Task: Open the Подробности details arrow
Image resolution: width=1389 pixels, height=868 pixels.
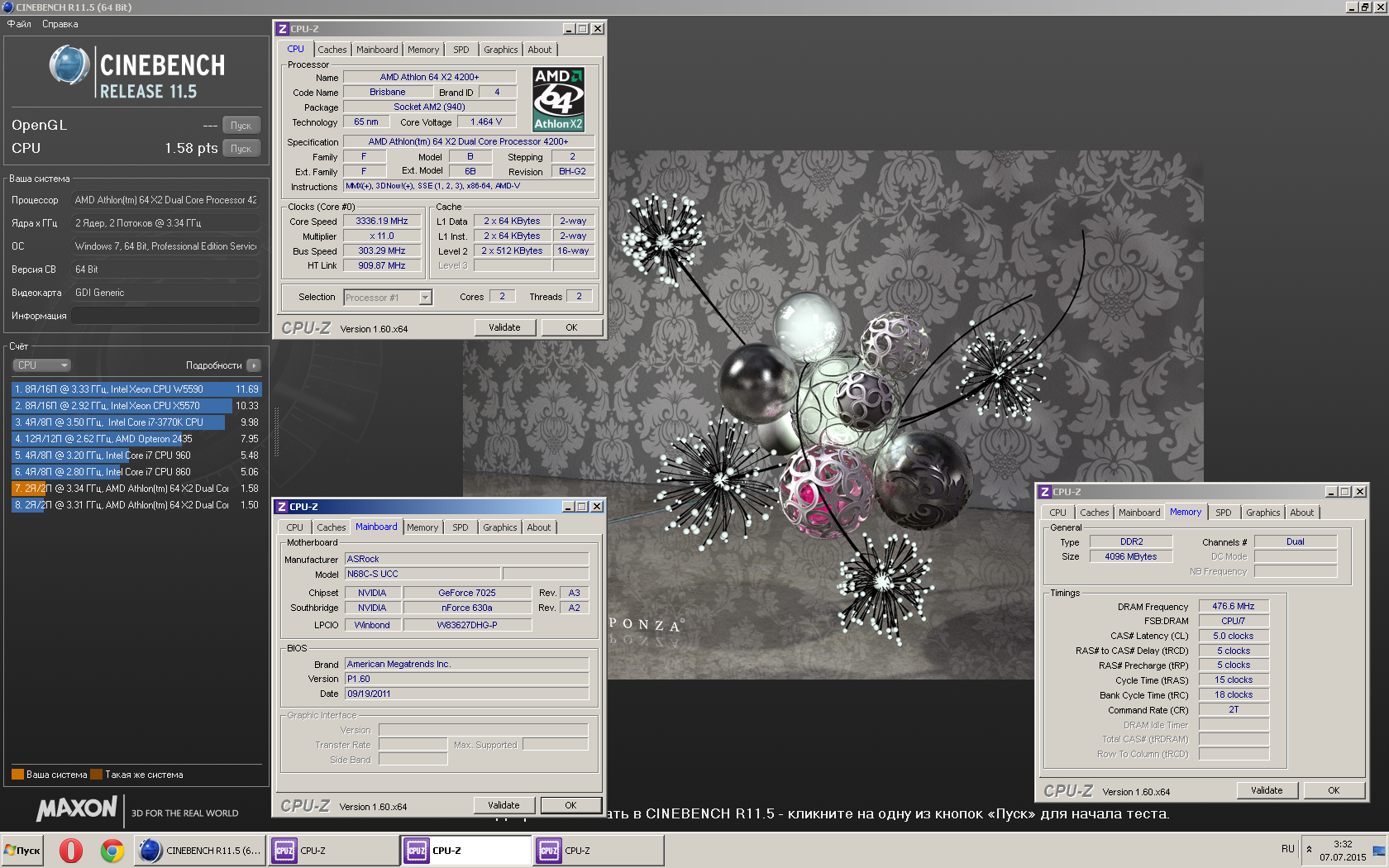Action: point(254,365)
